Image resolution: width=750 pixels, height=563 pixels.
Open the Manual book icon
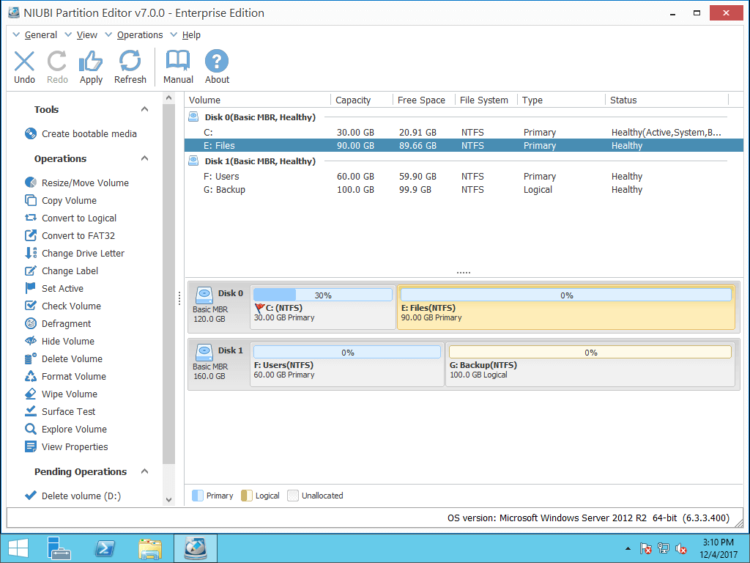[x=178, y=67]
